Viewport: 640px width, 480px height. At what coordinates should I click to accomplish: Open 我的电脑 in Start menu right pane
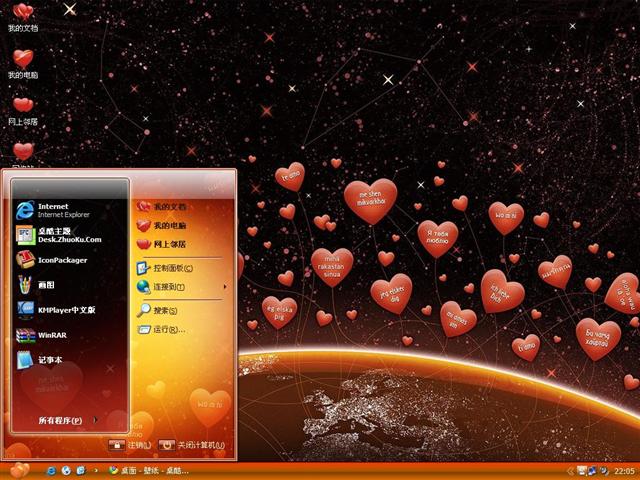162,225
